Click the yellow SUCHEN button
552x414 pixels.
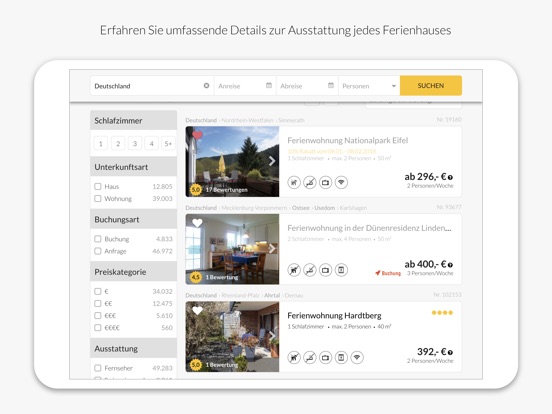[431, 86]
